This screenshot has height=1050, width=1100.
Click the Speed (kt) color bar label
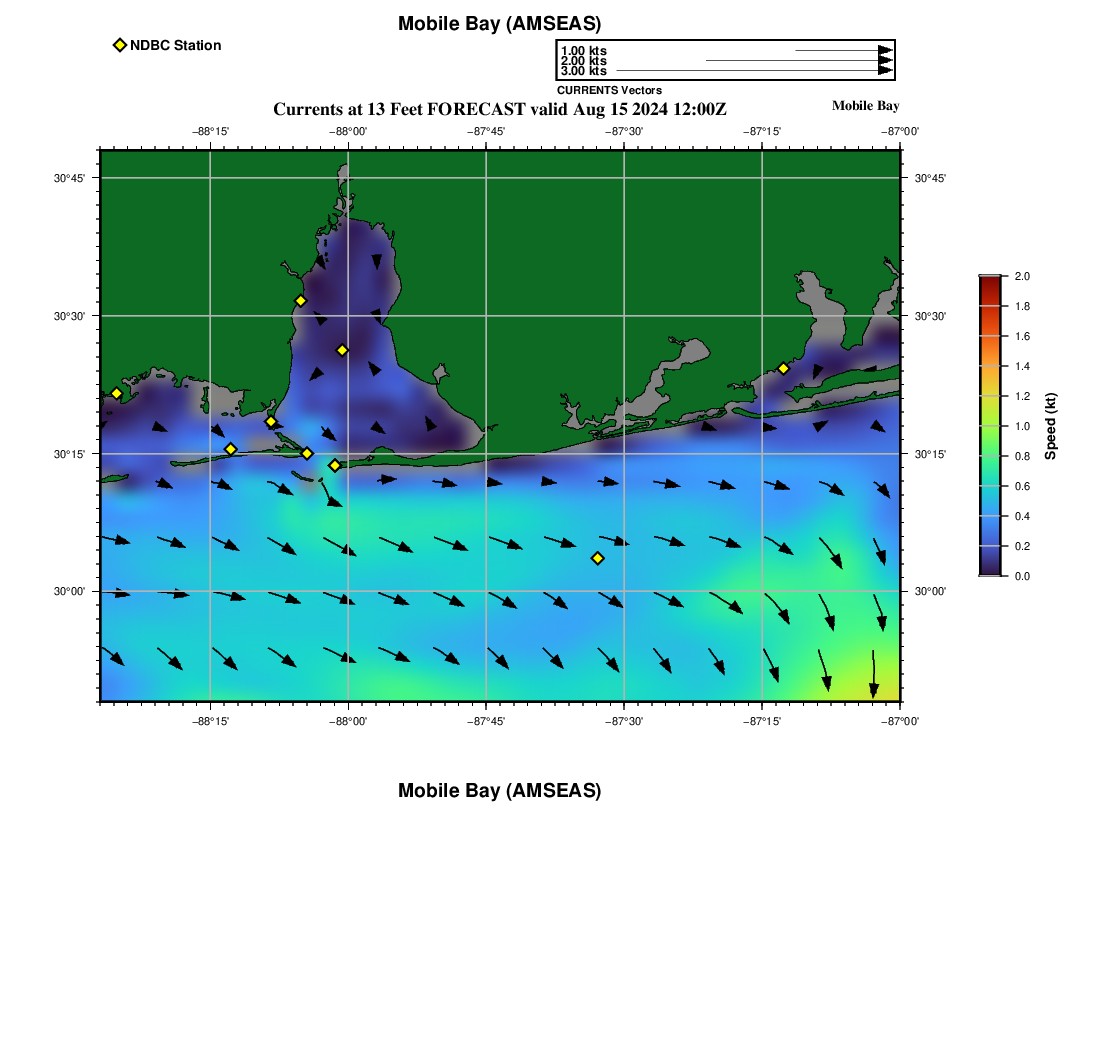click(x=1050, y=426)
